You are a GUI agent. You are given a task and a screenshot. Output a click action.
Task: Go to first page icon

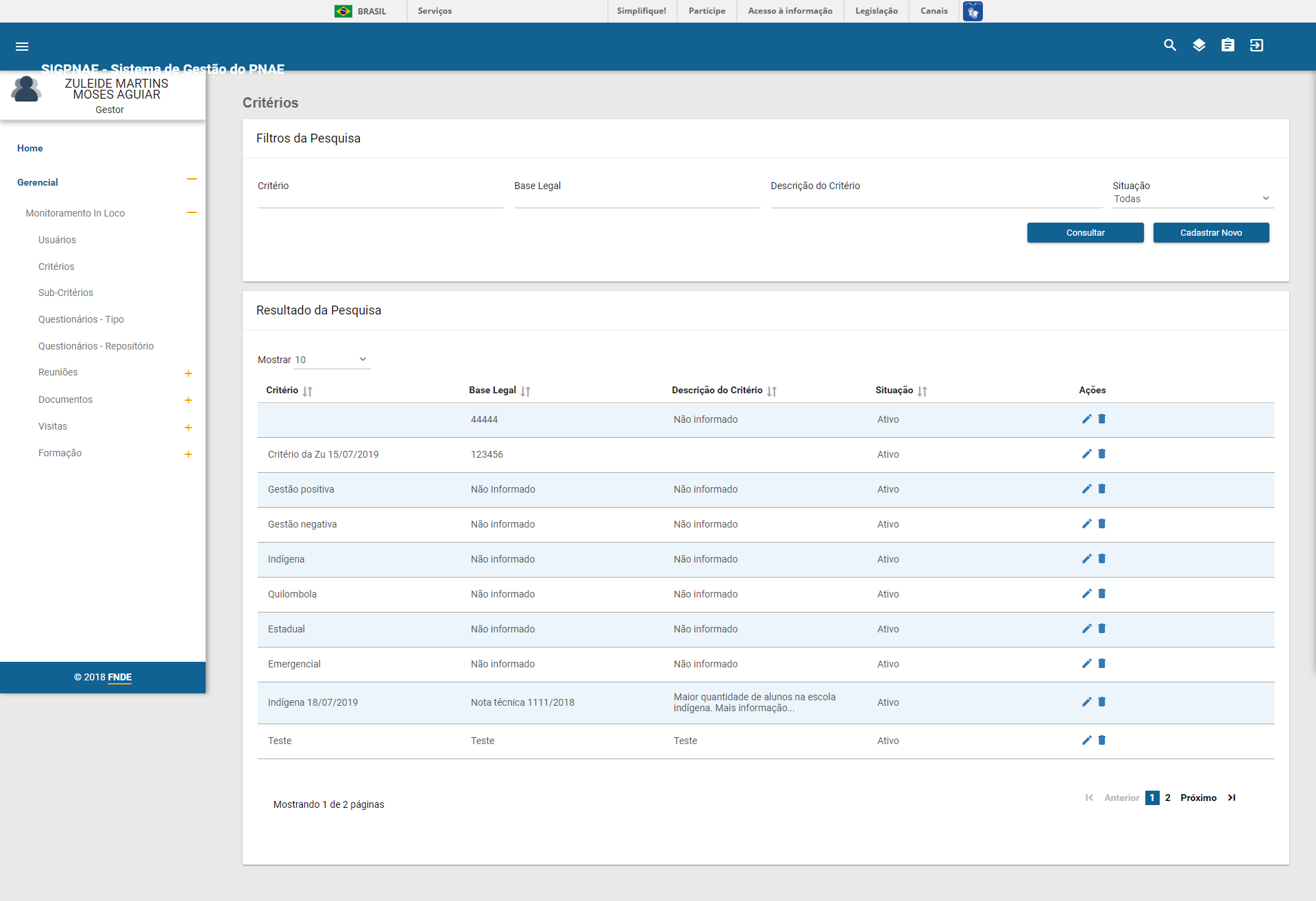point(1089,798)
